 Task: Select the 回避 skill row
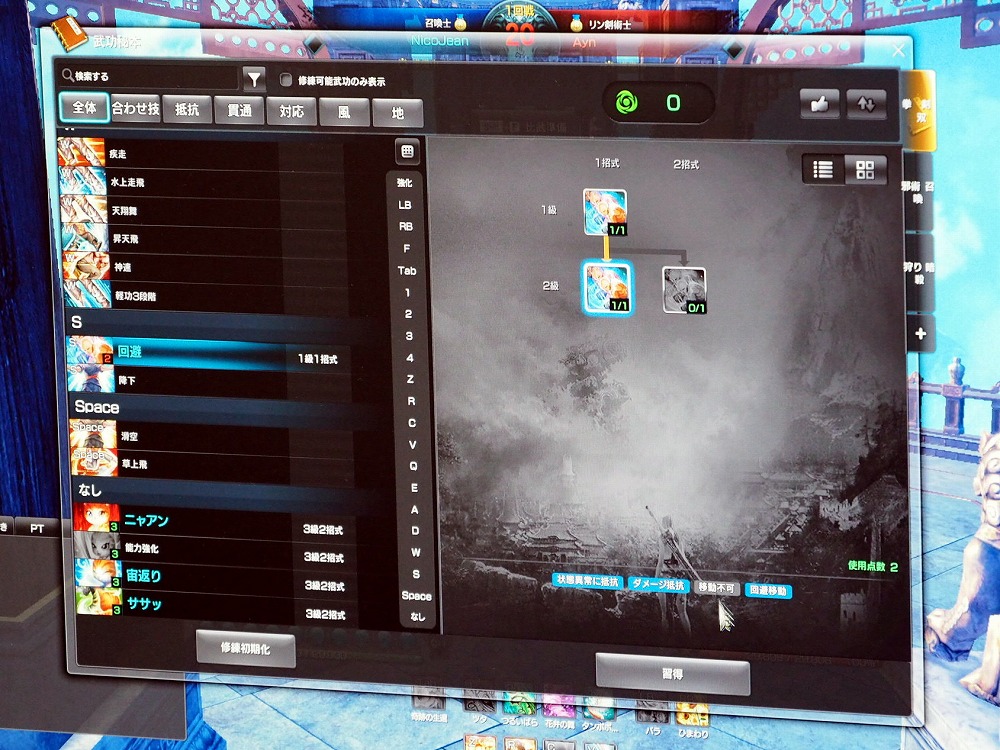(210, 353)
